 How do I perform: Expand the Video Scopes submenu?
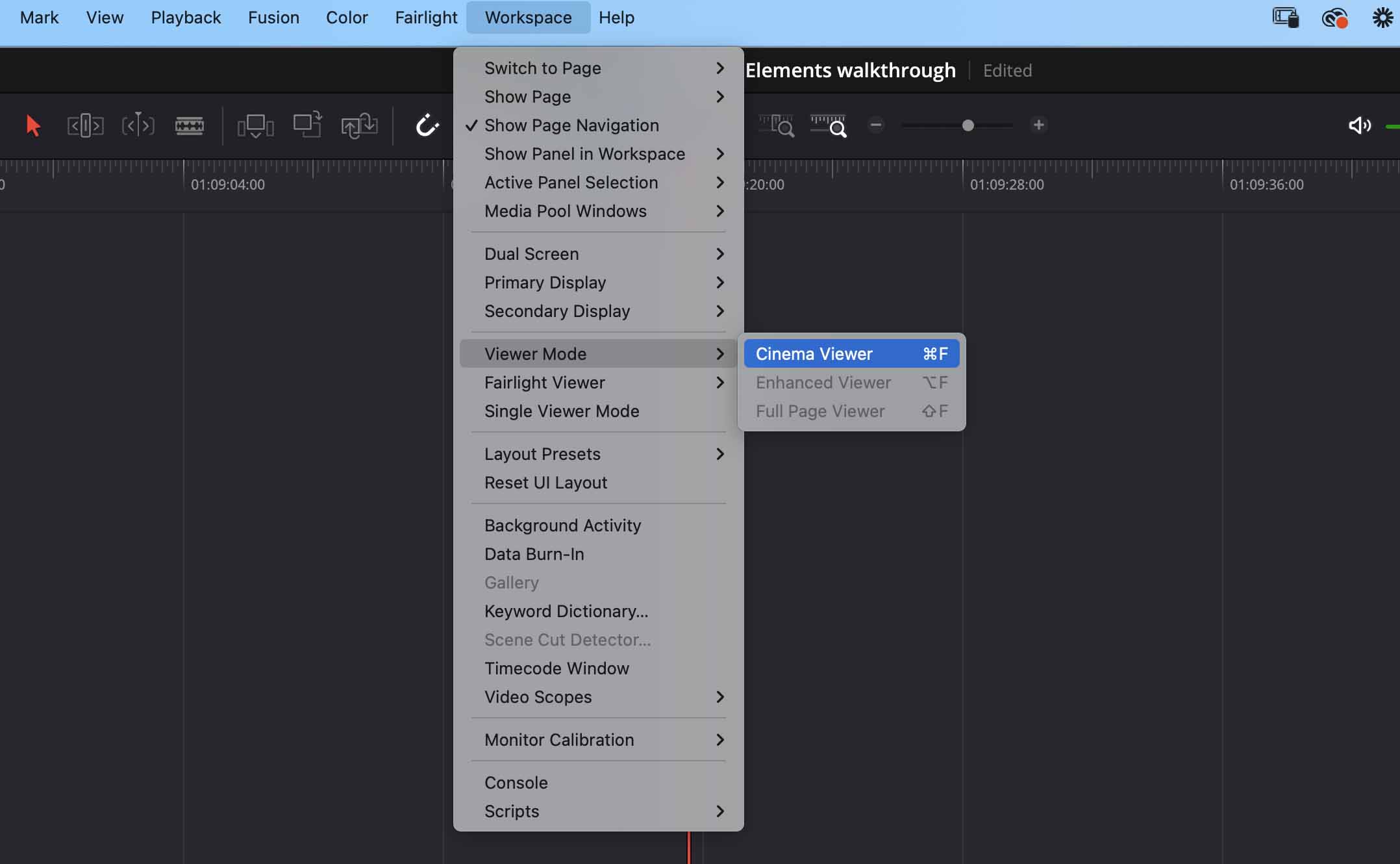click(x=598, y=697)
